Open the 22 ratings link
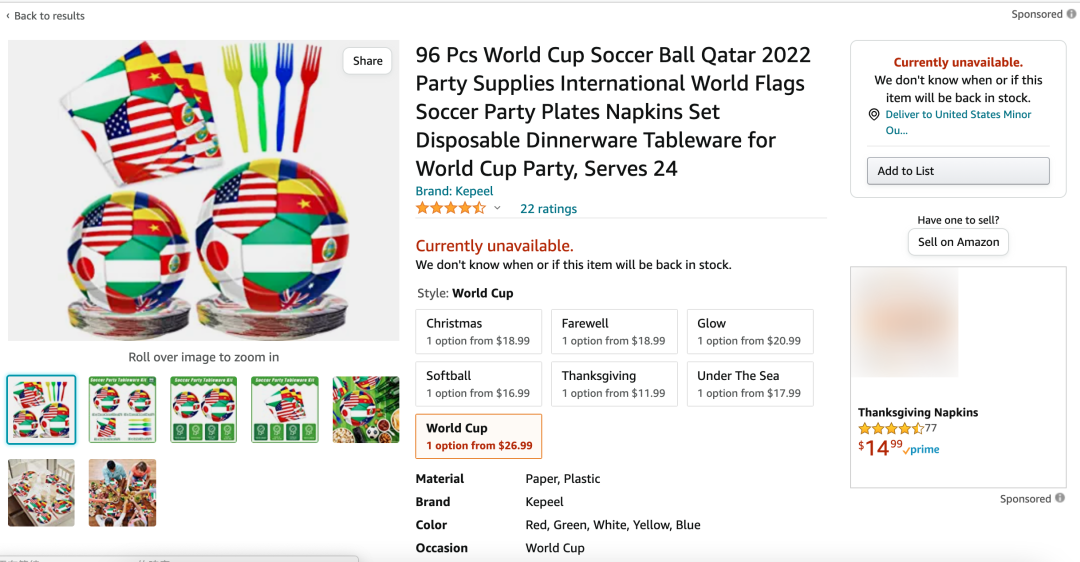This screenshot has height=562, width=1080. 548,208
